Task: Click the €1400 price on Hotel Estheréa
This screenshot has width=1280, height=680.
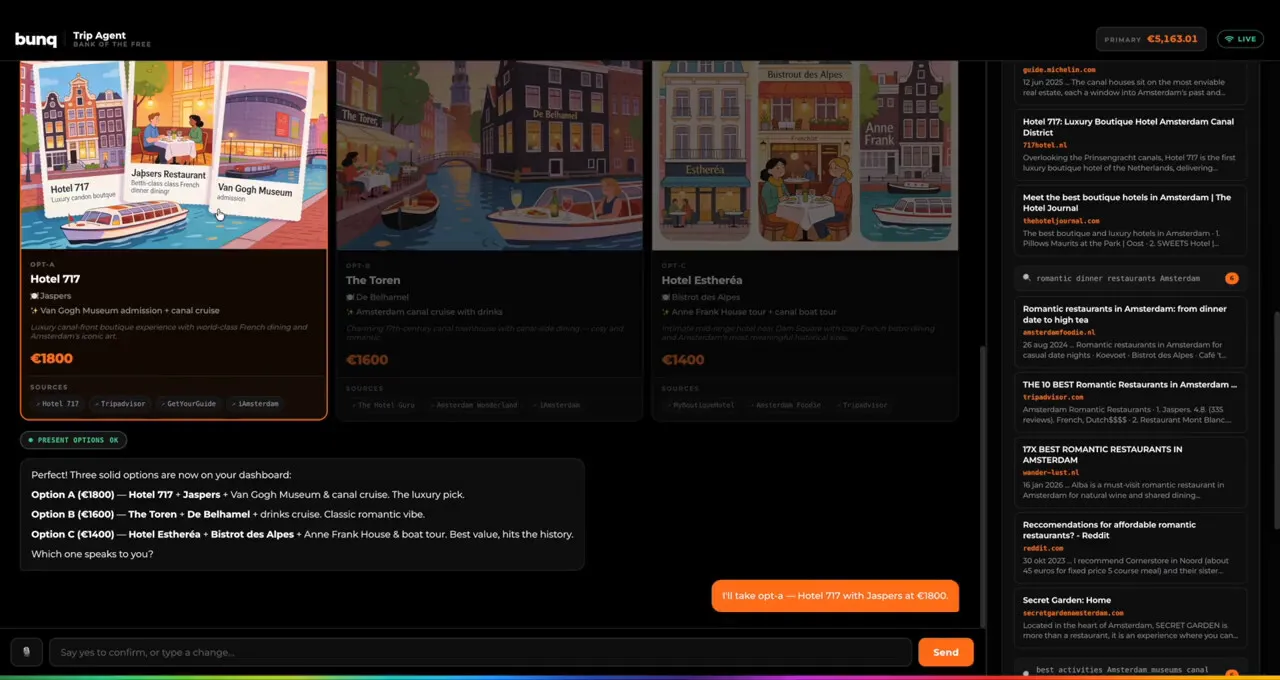Action: click(x=682, y=359)
